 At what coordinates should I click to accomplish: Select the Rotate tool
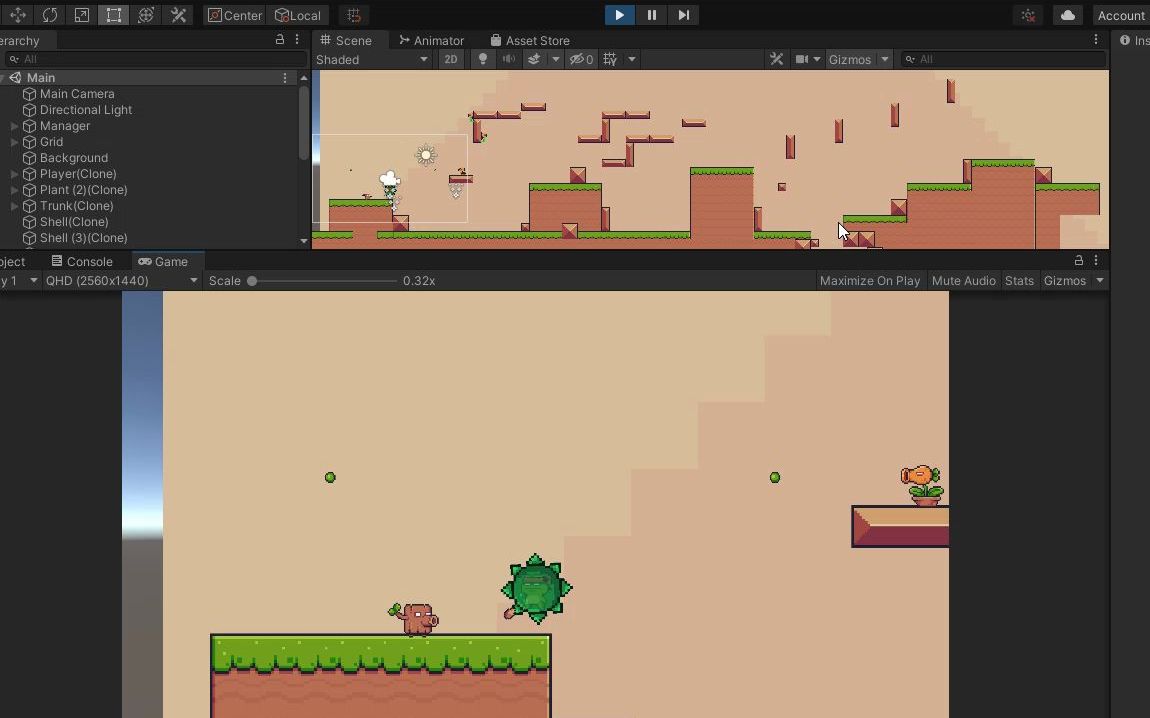pyautogui.click(x=50, y=15)
